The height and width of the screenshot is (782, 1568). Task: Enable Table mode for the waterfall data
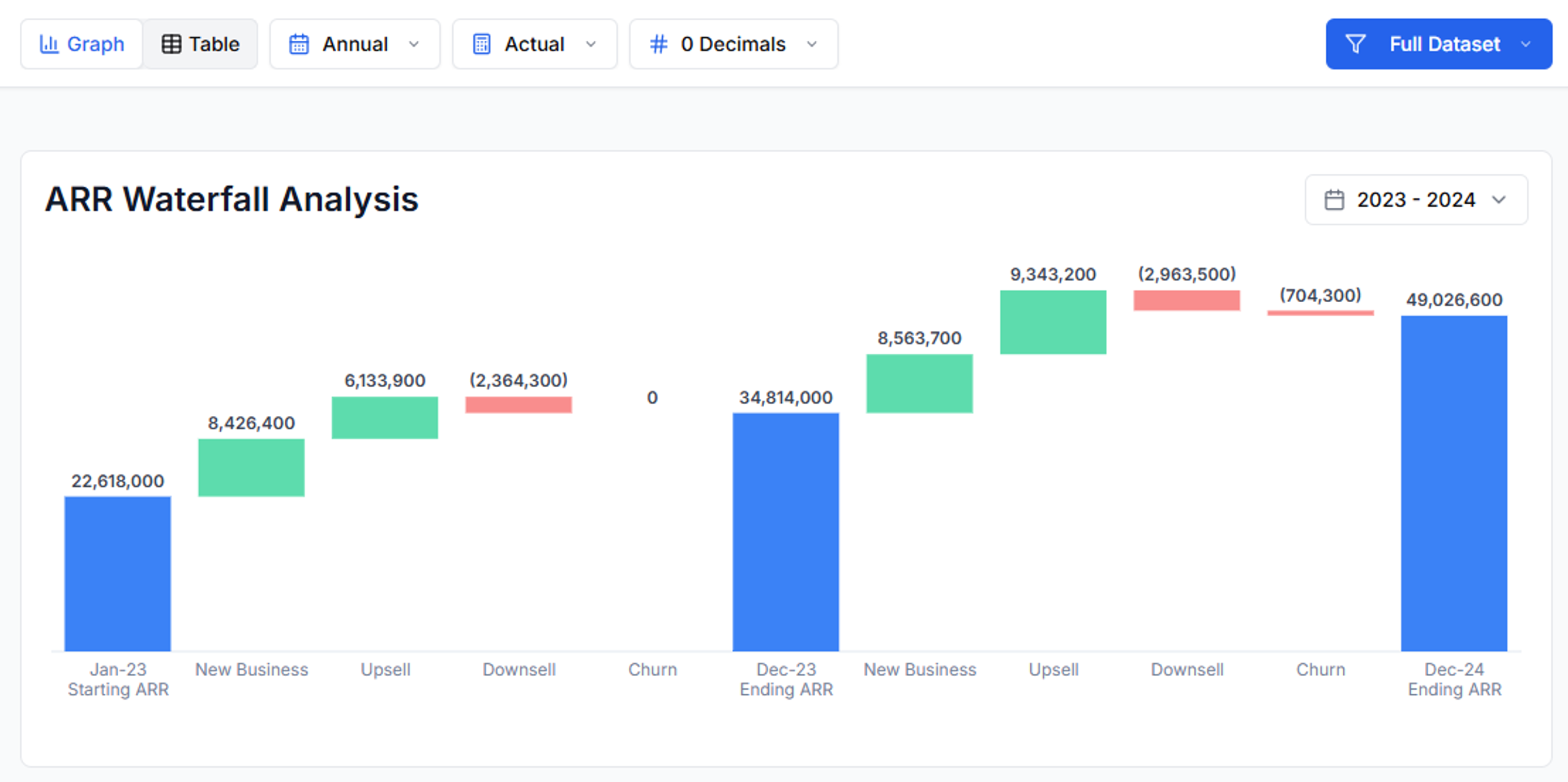[x=201, y=43]
